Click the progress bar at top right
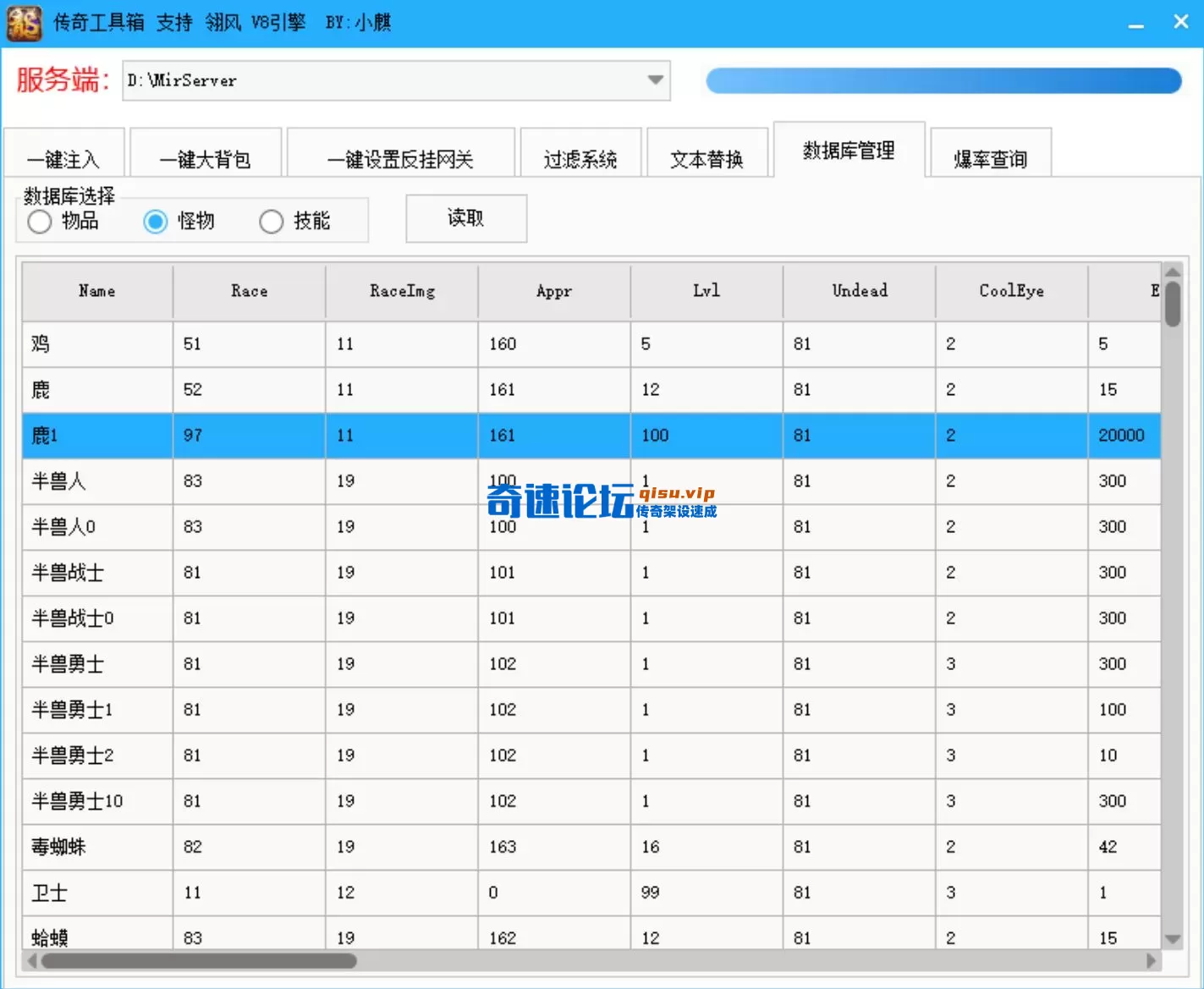Screen dimensions: 1204x989 coord(943,80)
